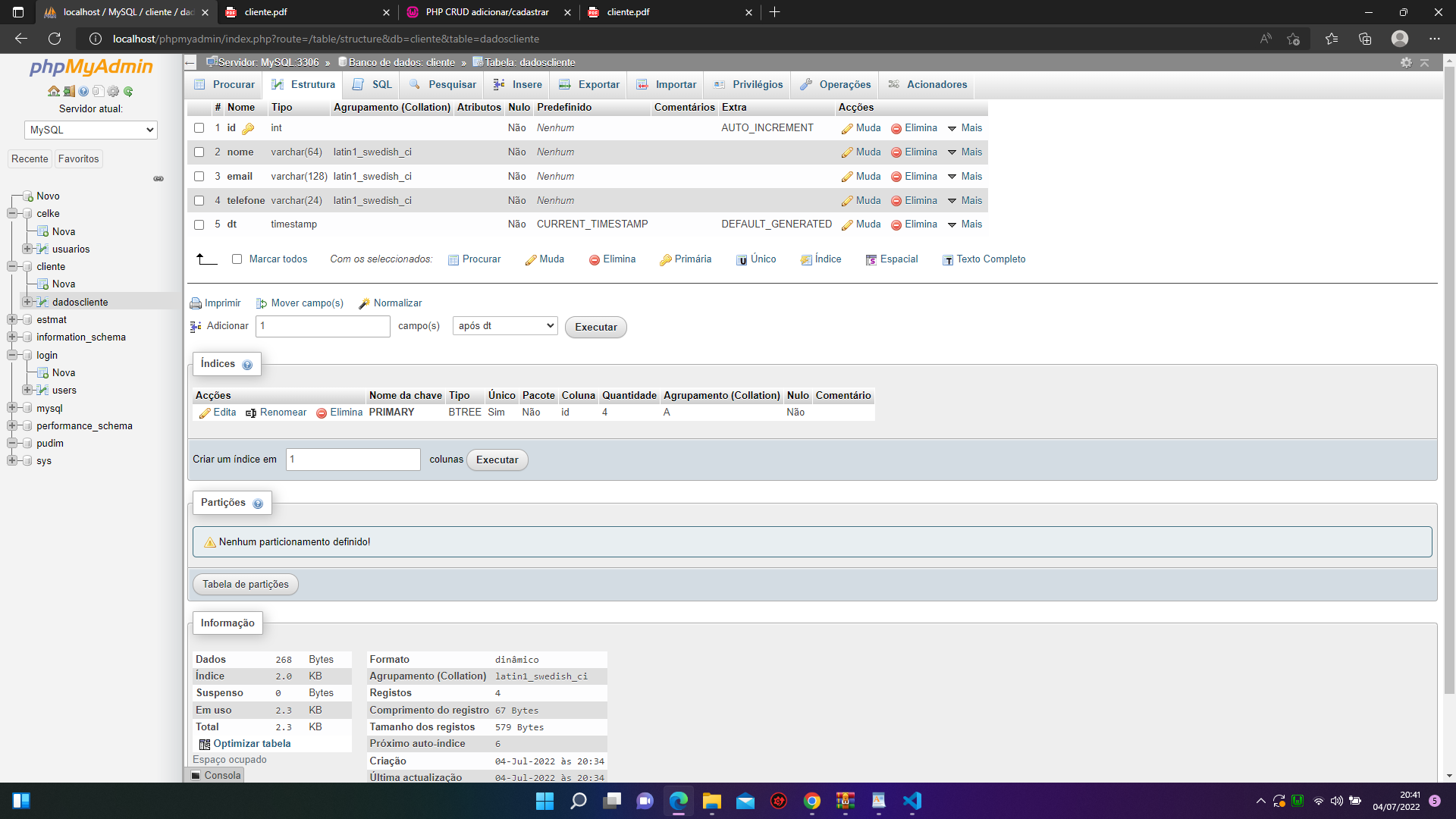The width and height of the screenshot is (1456, 819).
Task: Click the link-with-main-panel chain icon
Action: 158,179
